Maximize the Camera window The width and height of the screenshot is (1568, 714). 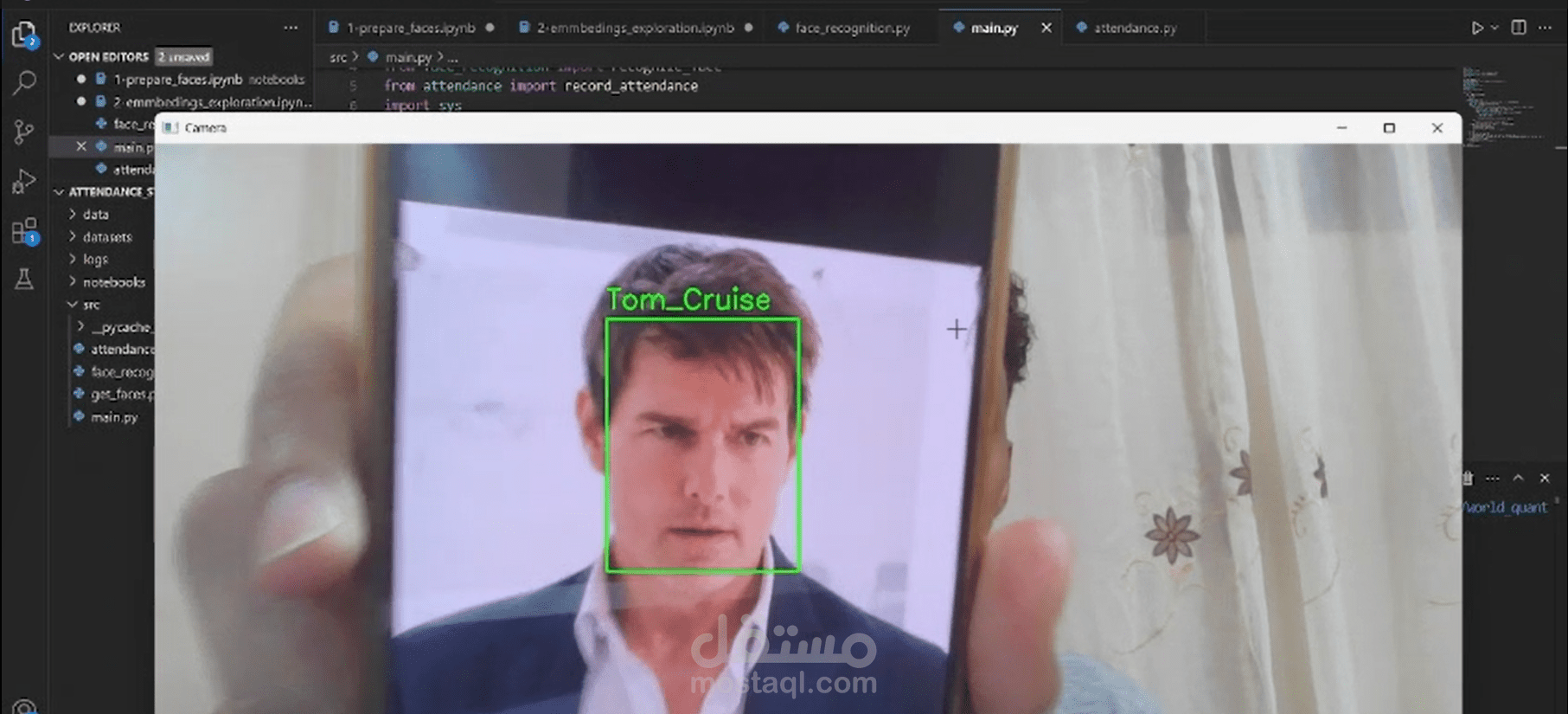[x=1389, y=128]
